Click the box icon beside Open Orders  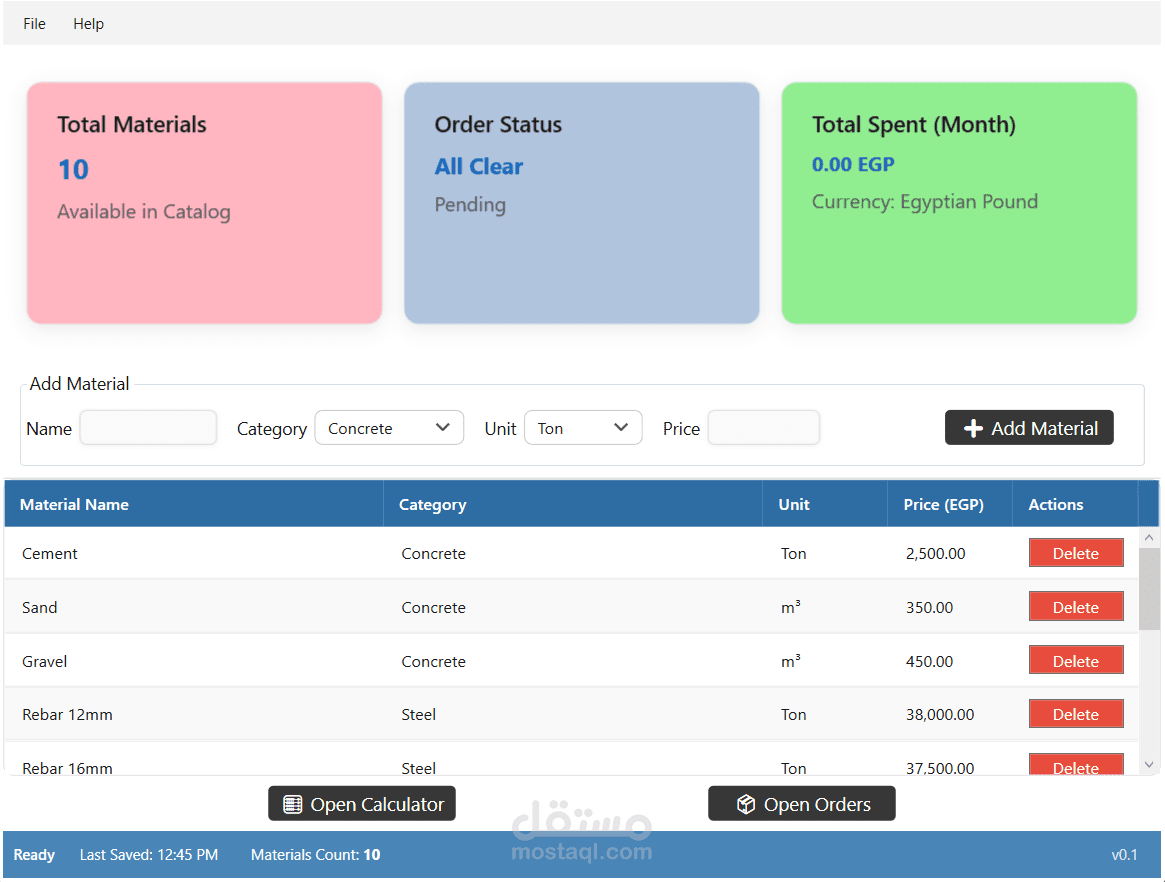745,805
